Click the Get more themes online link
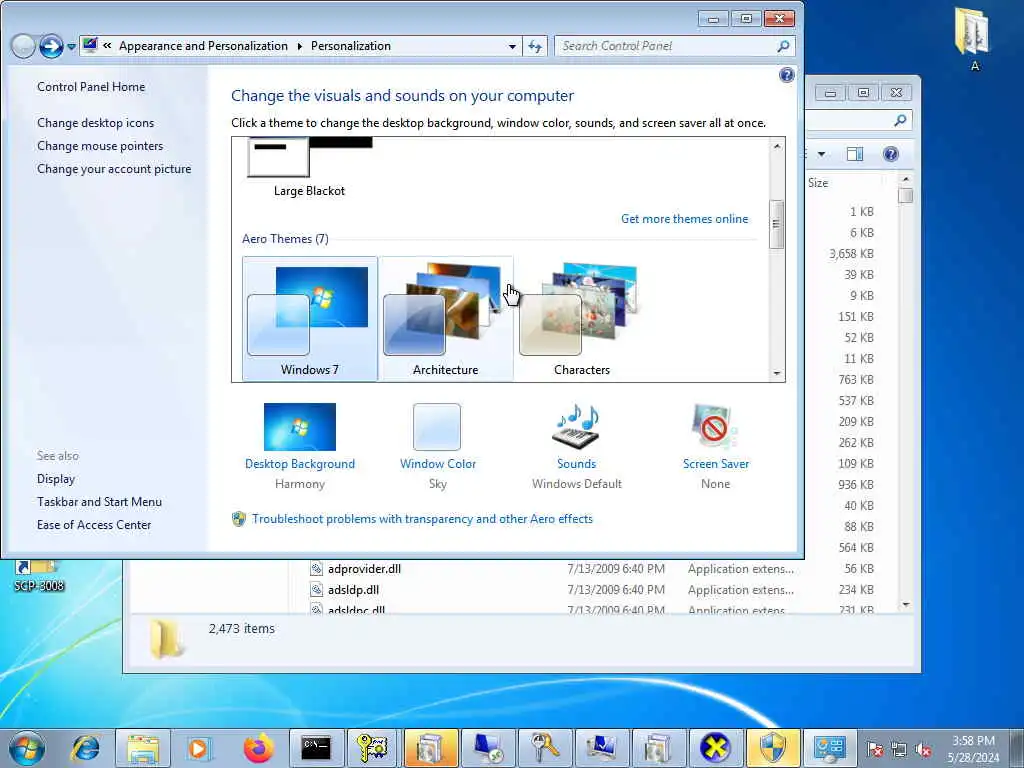Screen dimensions: 1024x768 (684, 219)
